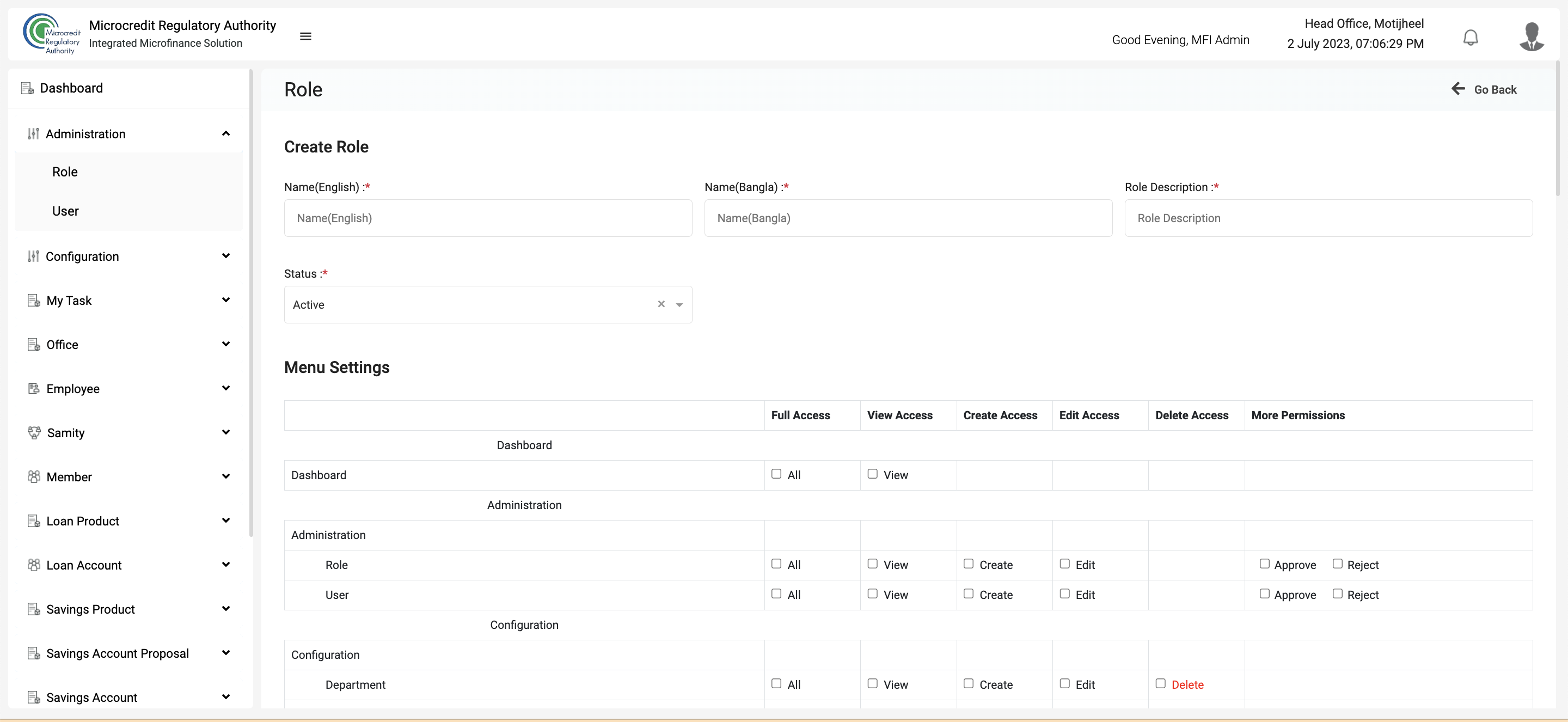
Task: Click the page vertical scrollbar
Action: click(x=1558, y=128)
